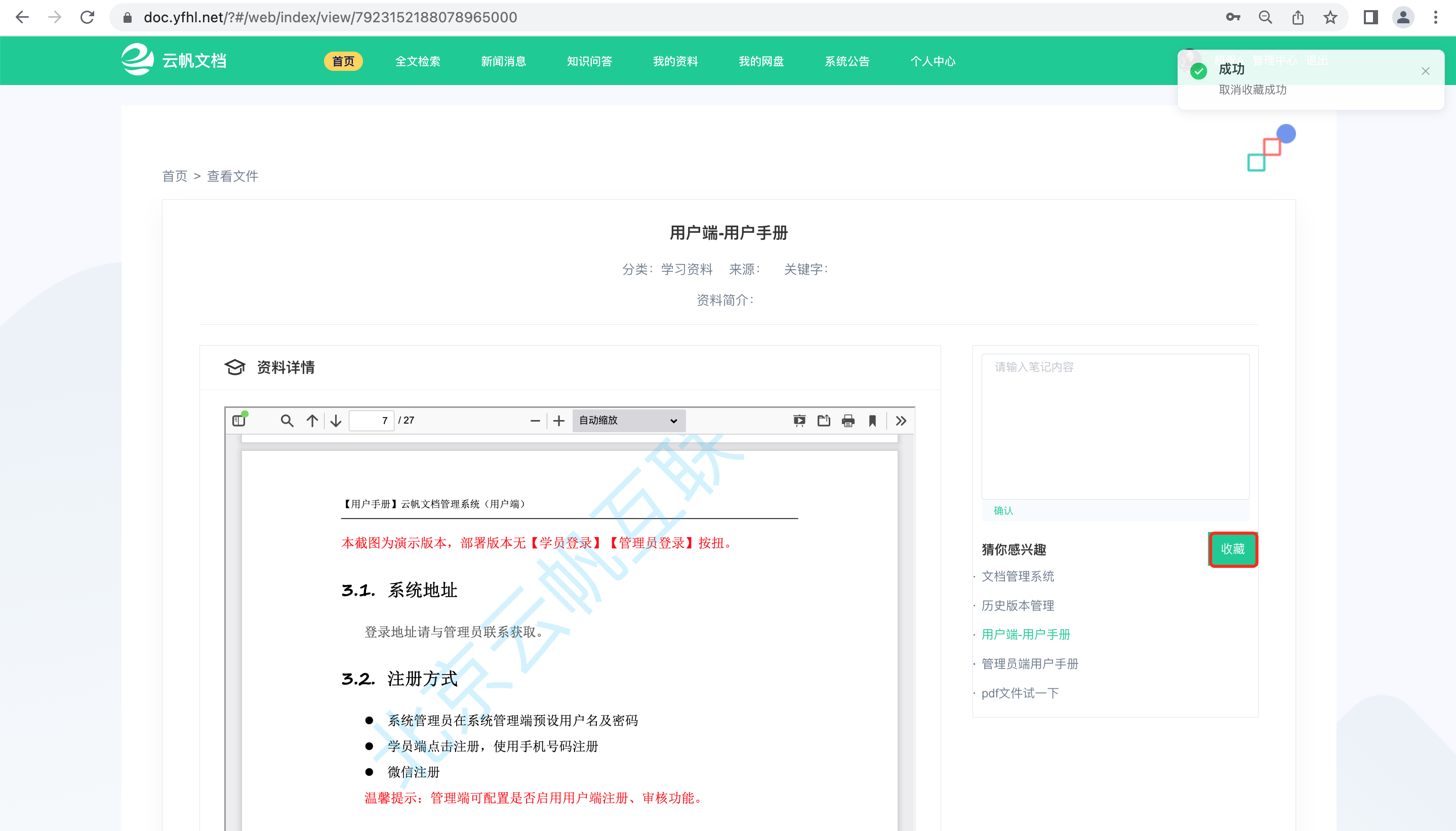Open file icon in PDF toolbar
Screen dimensions: 1456x831
coord(824,421)
